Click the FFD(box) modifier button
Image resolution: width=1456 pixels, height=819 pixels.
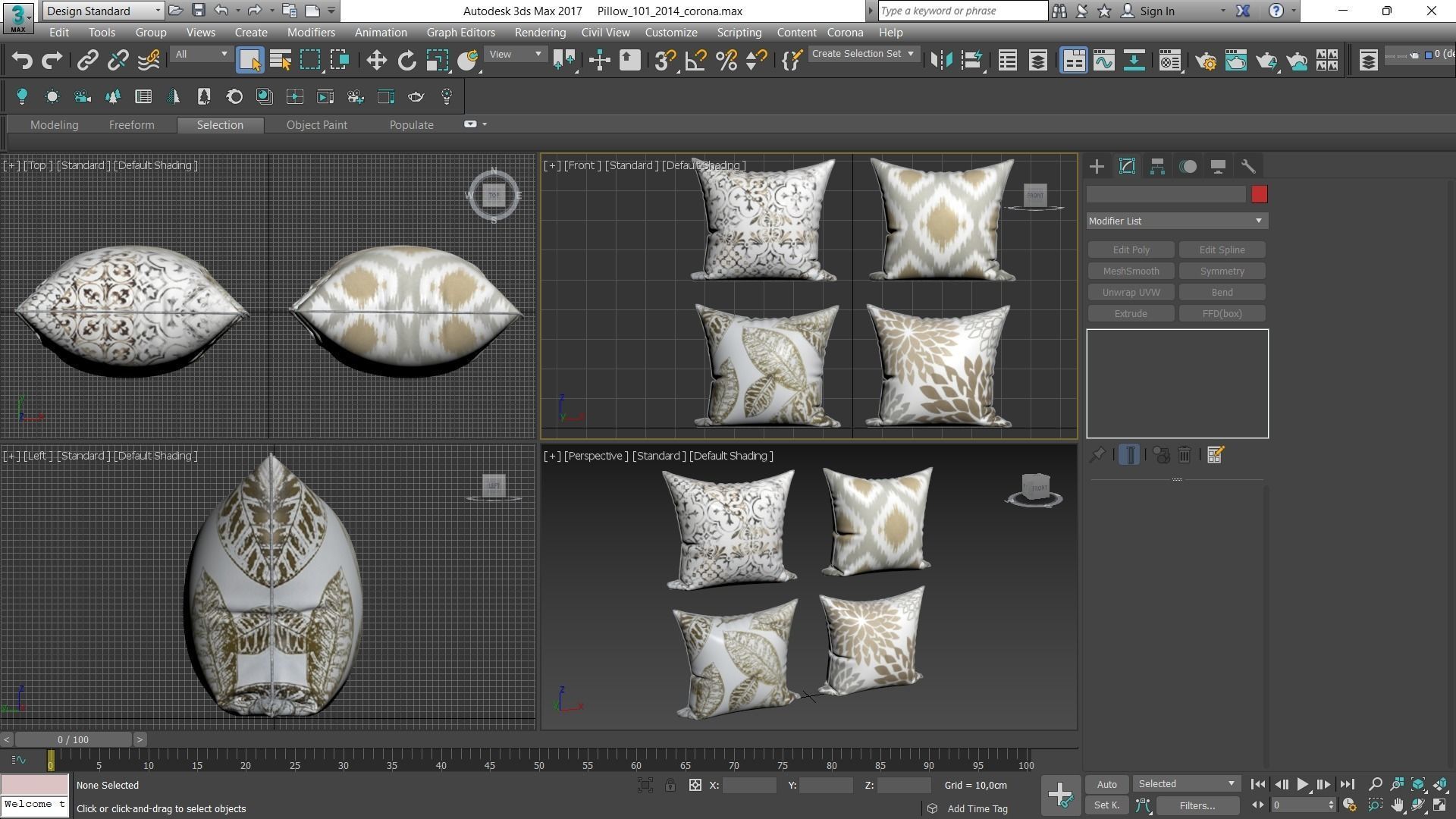[x=1222, y=313]
